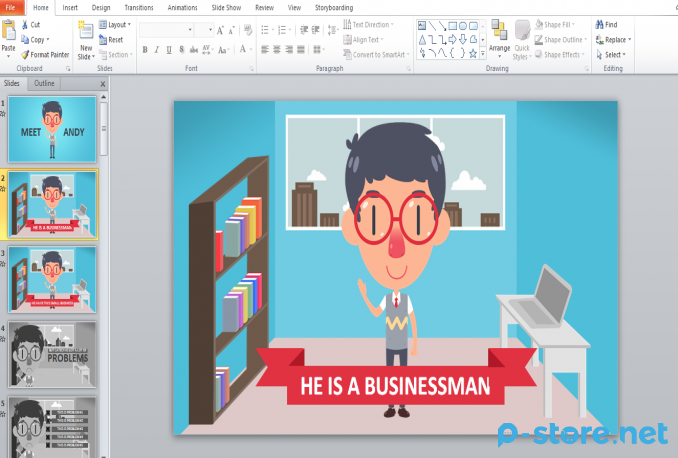The height and width of the screenshot is (458, 678).
Task: Activate the Format Painter brush
Action: (25, 54)
